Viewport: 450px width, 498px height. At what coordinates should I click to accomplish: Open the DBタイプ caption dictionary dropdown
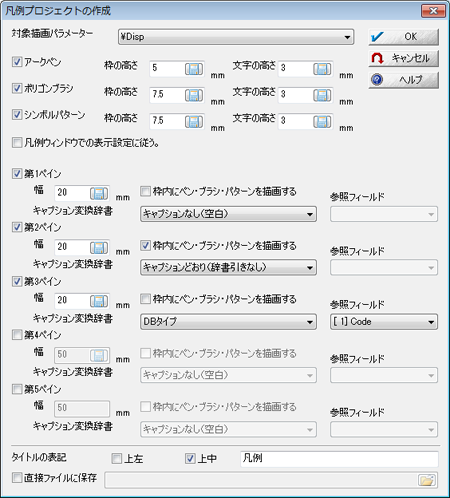[x=228, y=322]
